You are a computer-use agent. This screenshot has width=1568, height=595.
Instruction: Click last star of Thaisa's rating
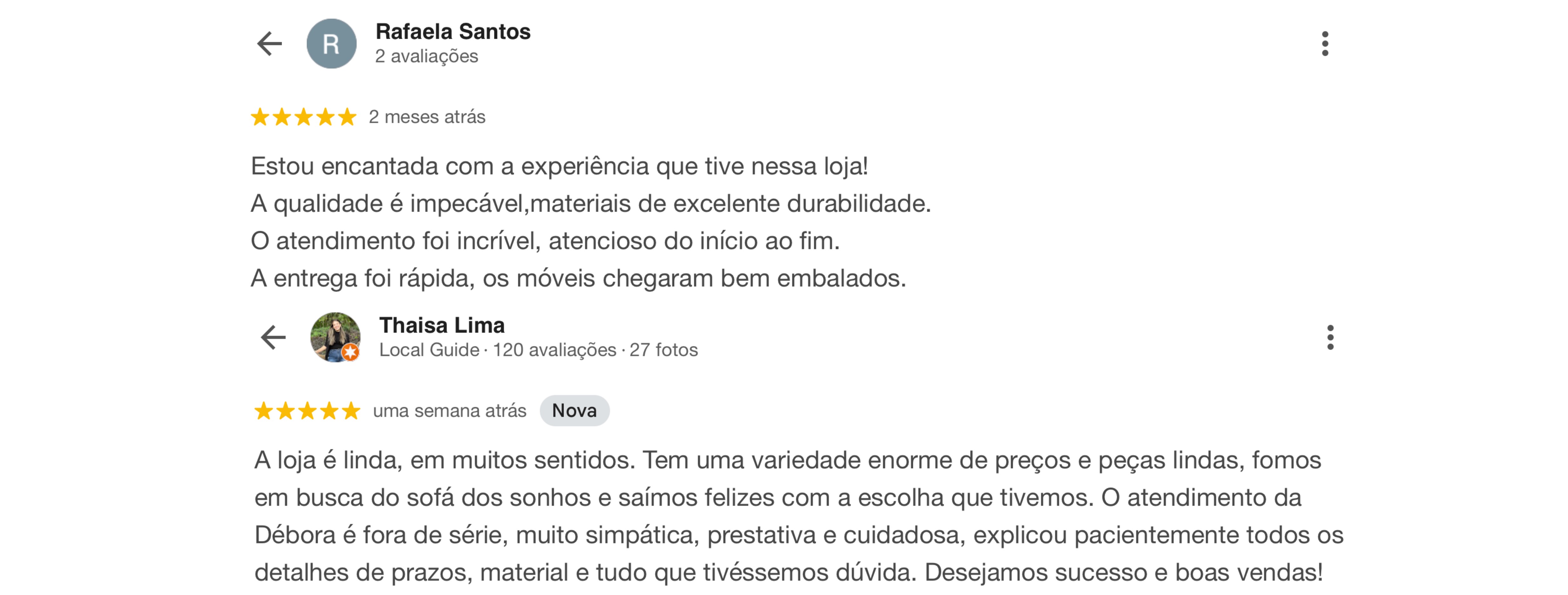coord(351,411)
